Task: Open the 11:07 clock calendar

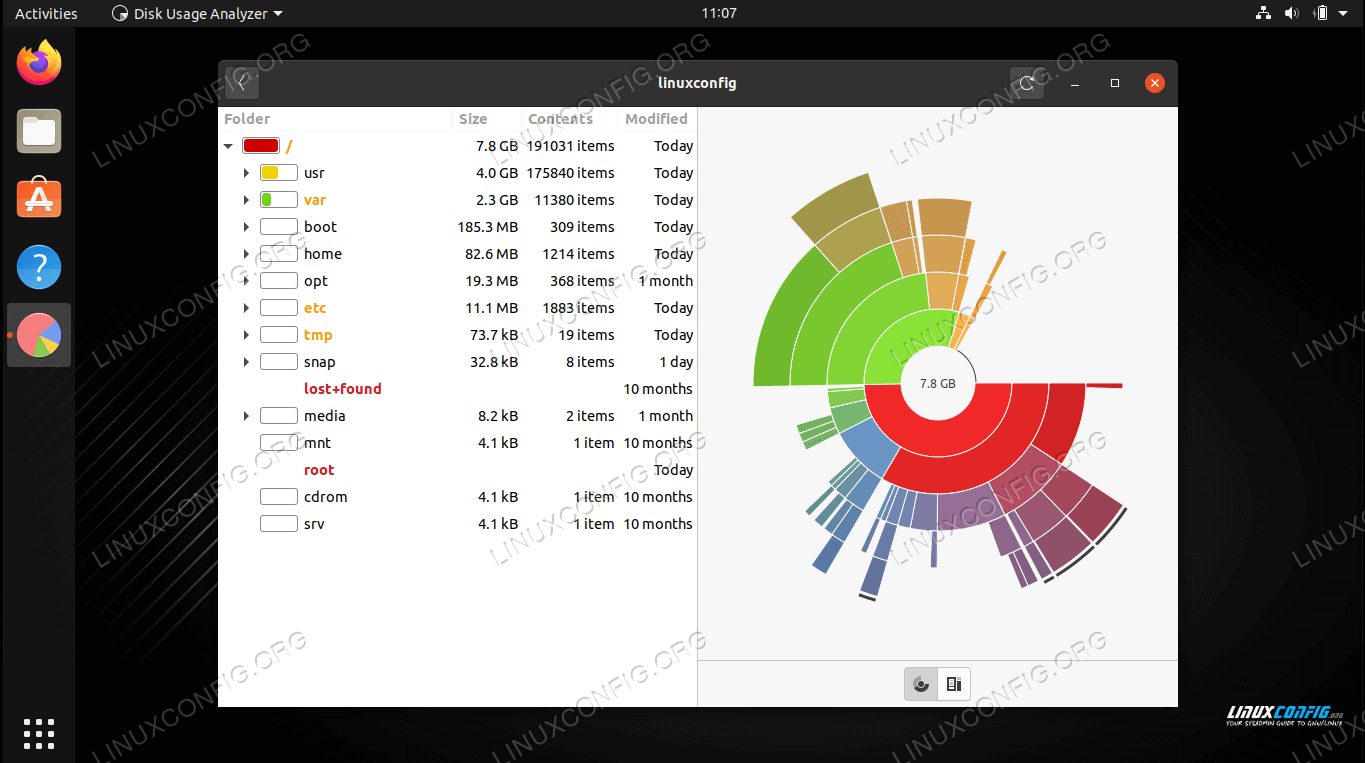Action: 719,14
